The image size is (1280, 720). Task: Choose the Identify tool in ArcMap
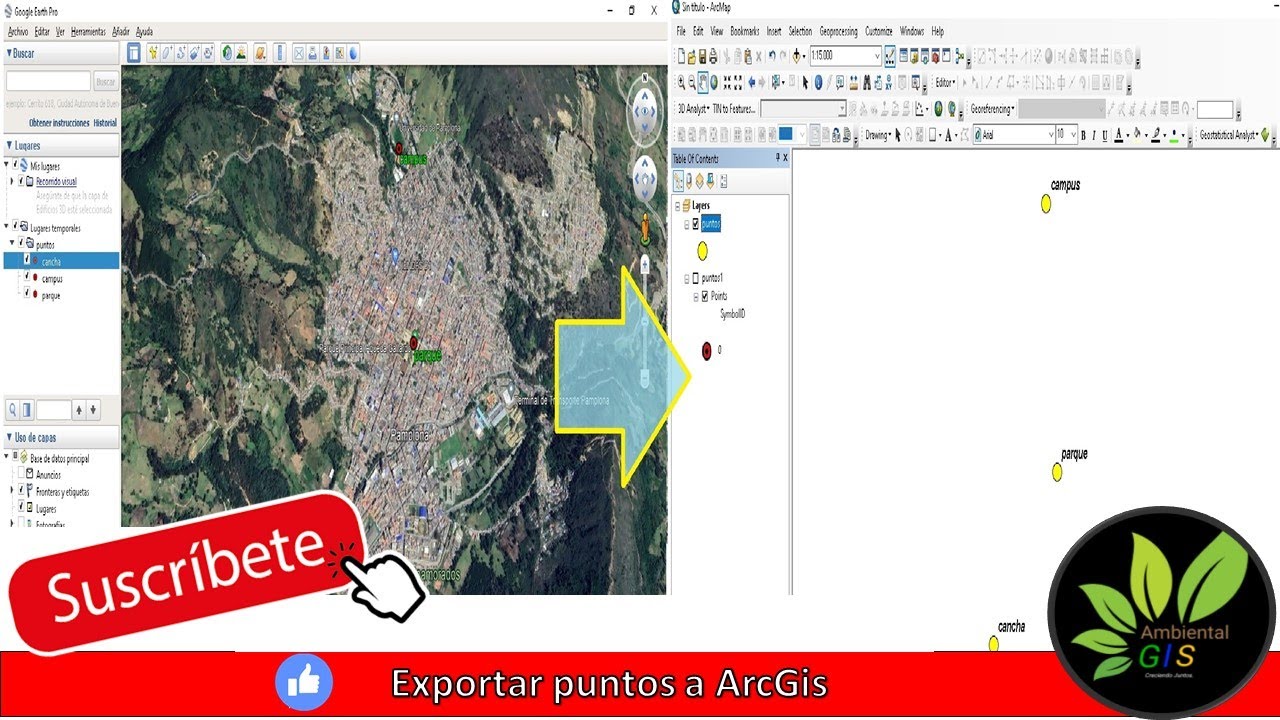coord(818,82)
